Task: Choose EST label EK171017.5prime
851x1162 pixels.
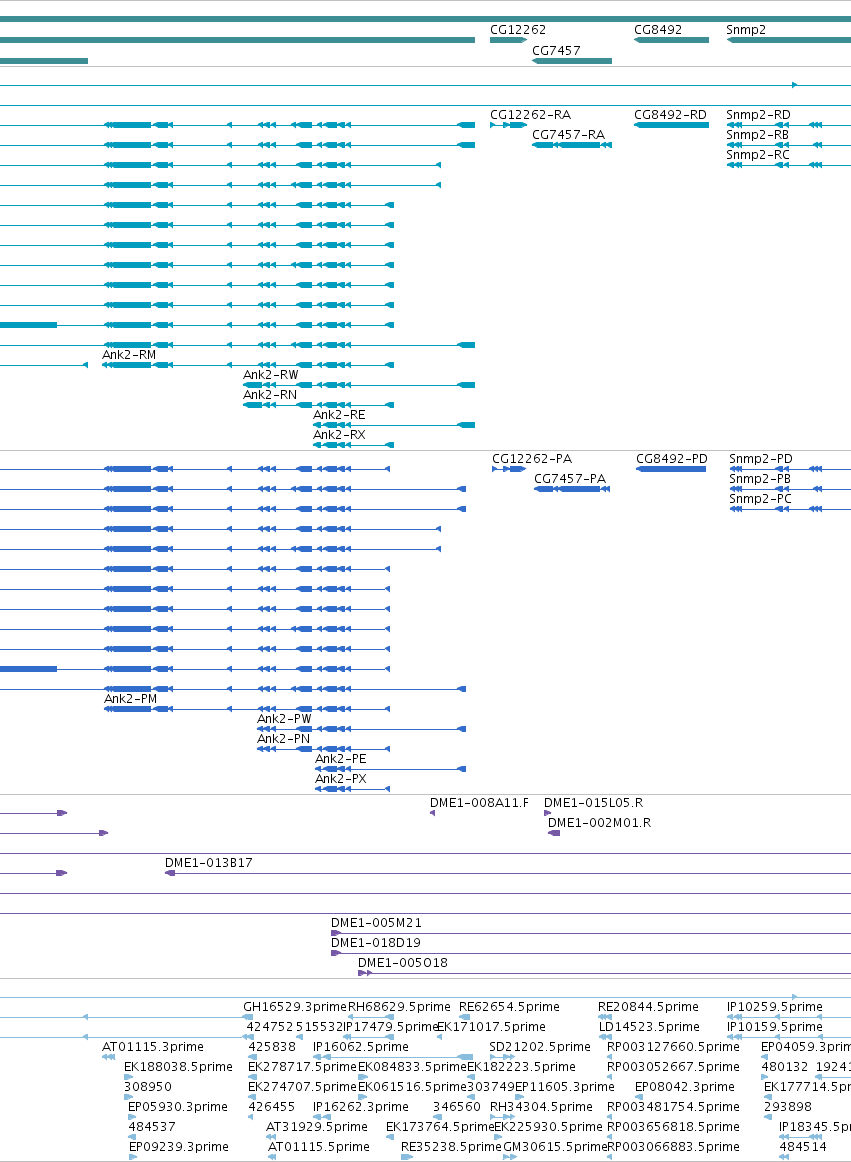Action: click(x=491, y=1026)
